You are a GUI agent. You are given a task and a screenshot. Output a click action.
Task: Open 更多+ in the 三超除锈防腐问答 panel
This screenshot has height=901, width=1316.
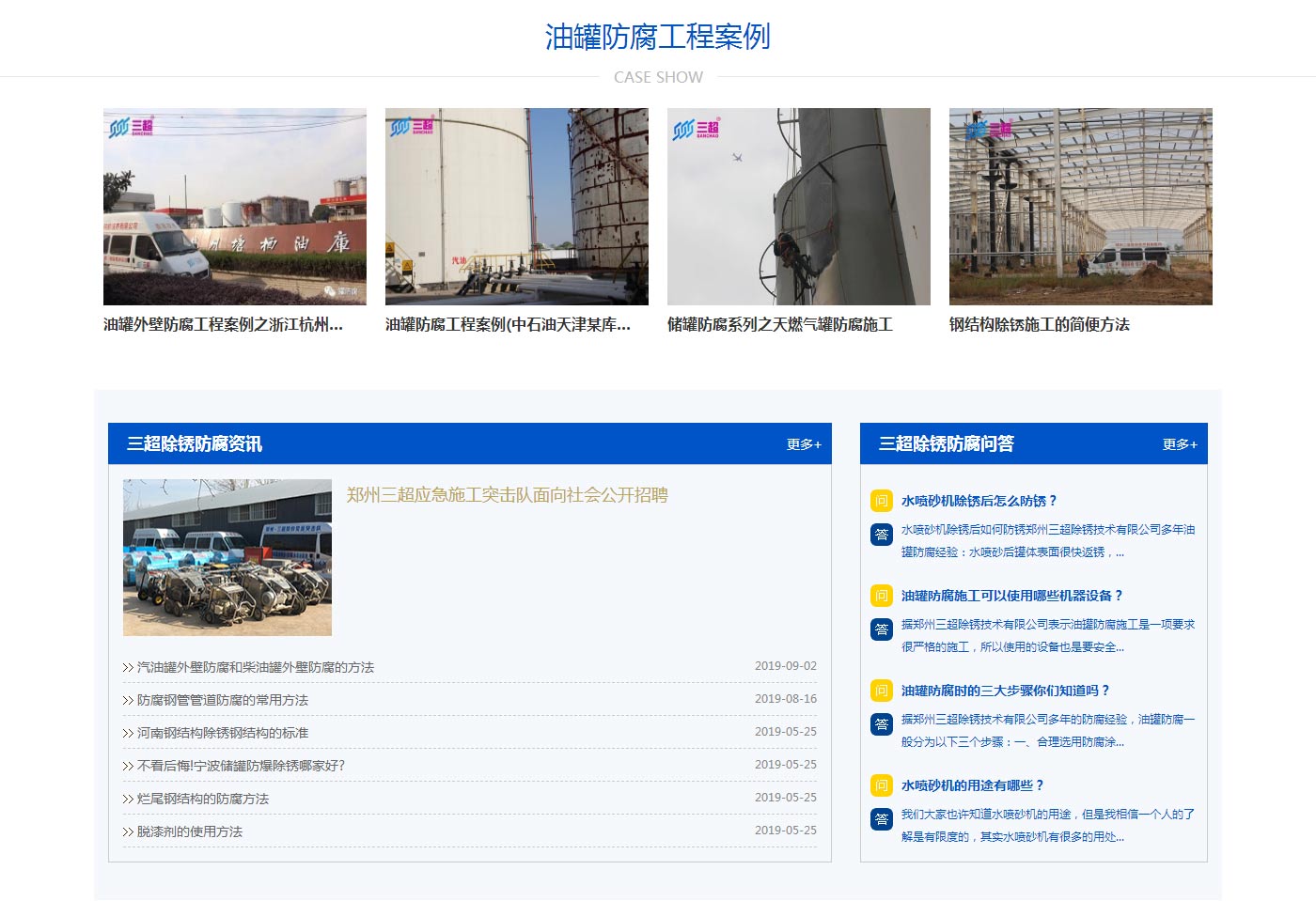click(1180, 444)
